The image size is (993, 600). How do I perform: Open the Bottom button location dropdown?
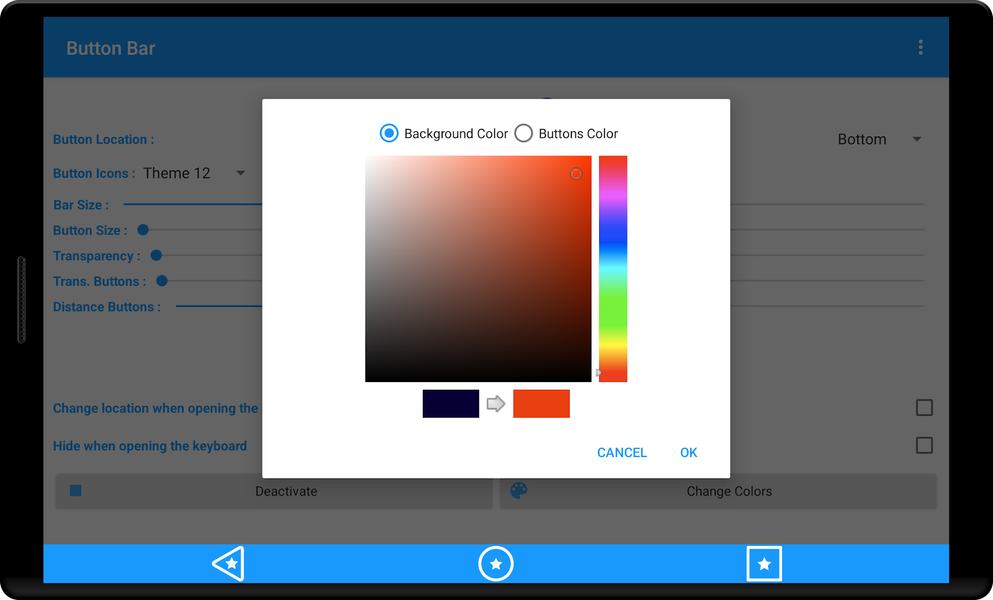[x=879, y=139]
